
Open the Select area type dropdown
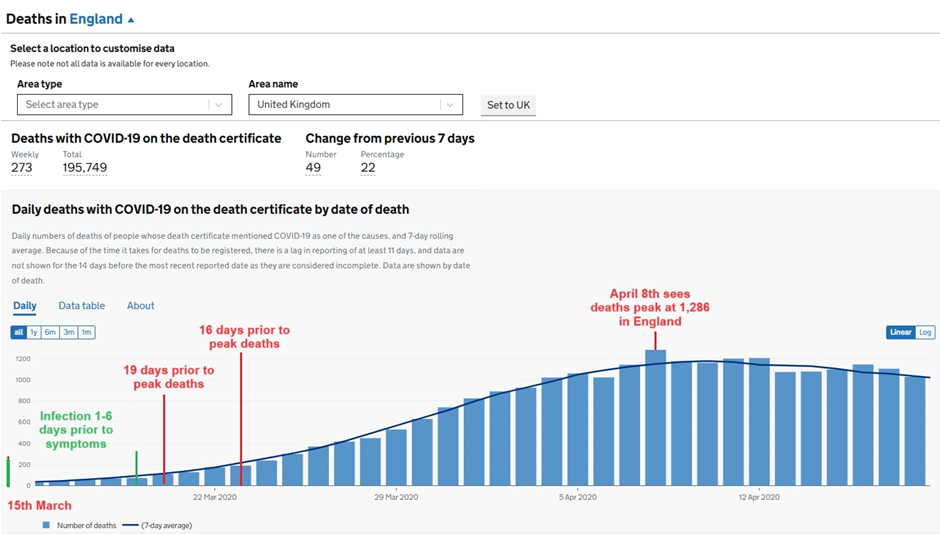124,105
